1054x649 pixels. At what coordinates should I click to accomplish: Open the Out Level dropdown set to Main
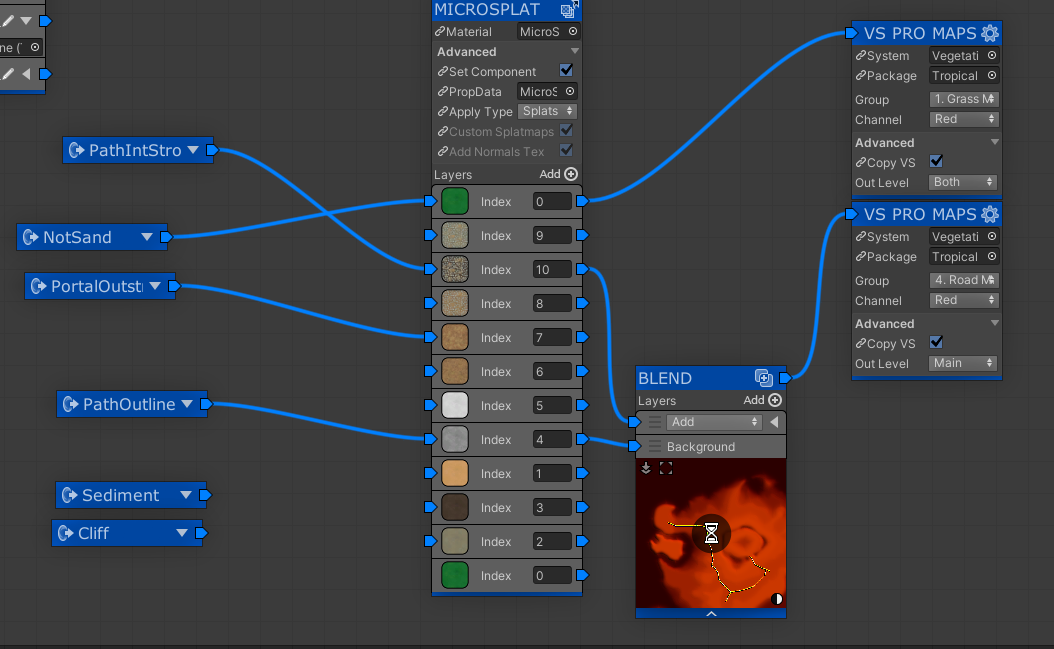tap(963, 363)
